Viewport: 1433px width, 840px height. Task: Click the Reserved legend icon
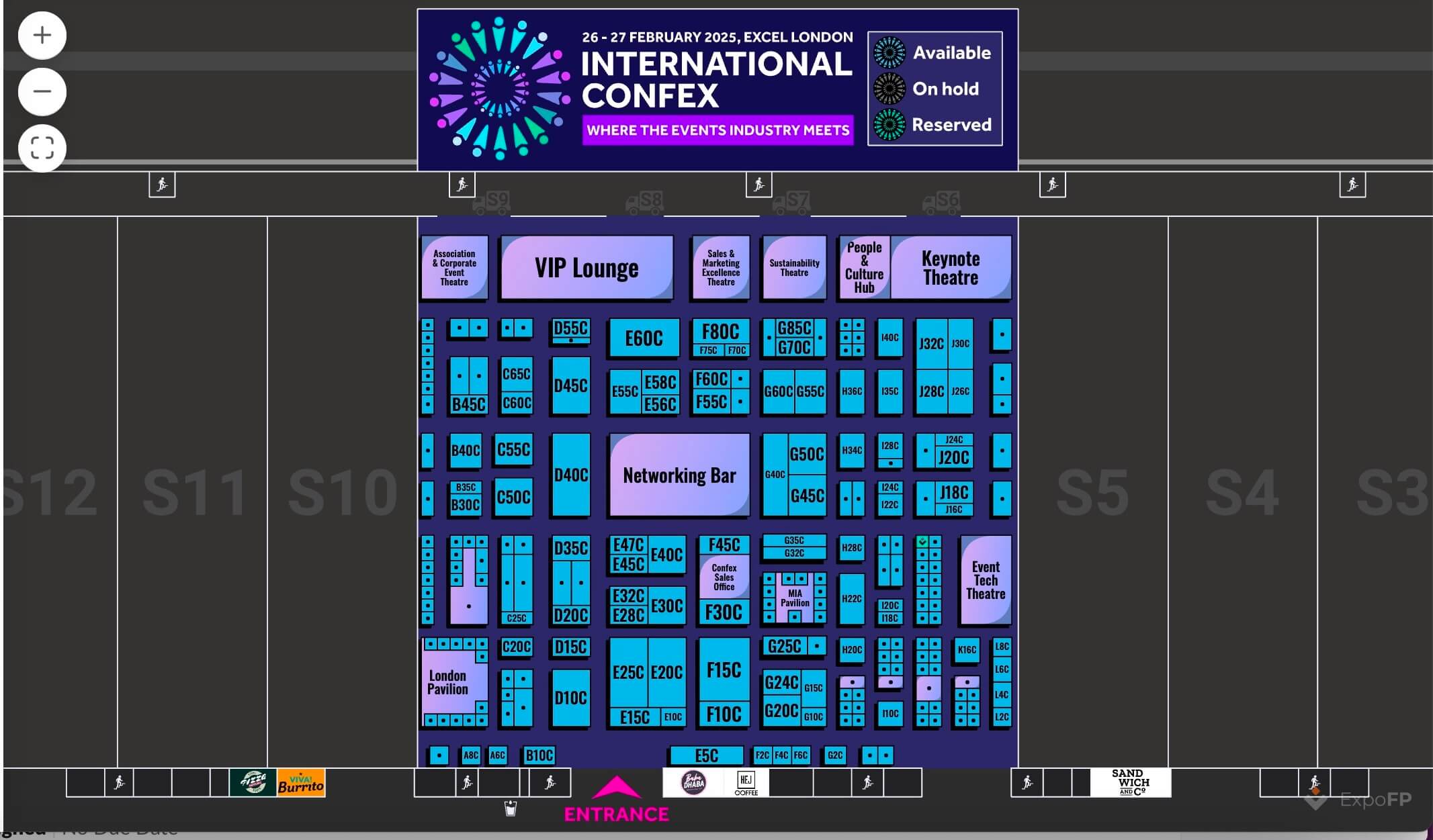[x=889, y=125]
